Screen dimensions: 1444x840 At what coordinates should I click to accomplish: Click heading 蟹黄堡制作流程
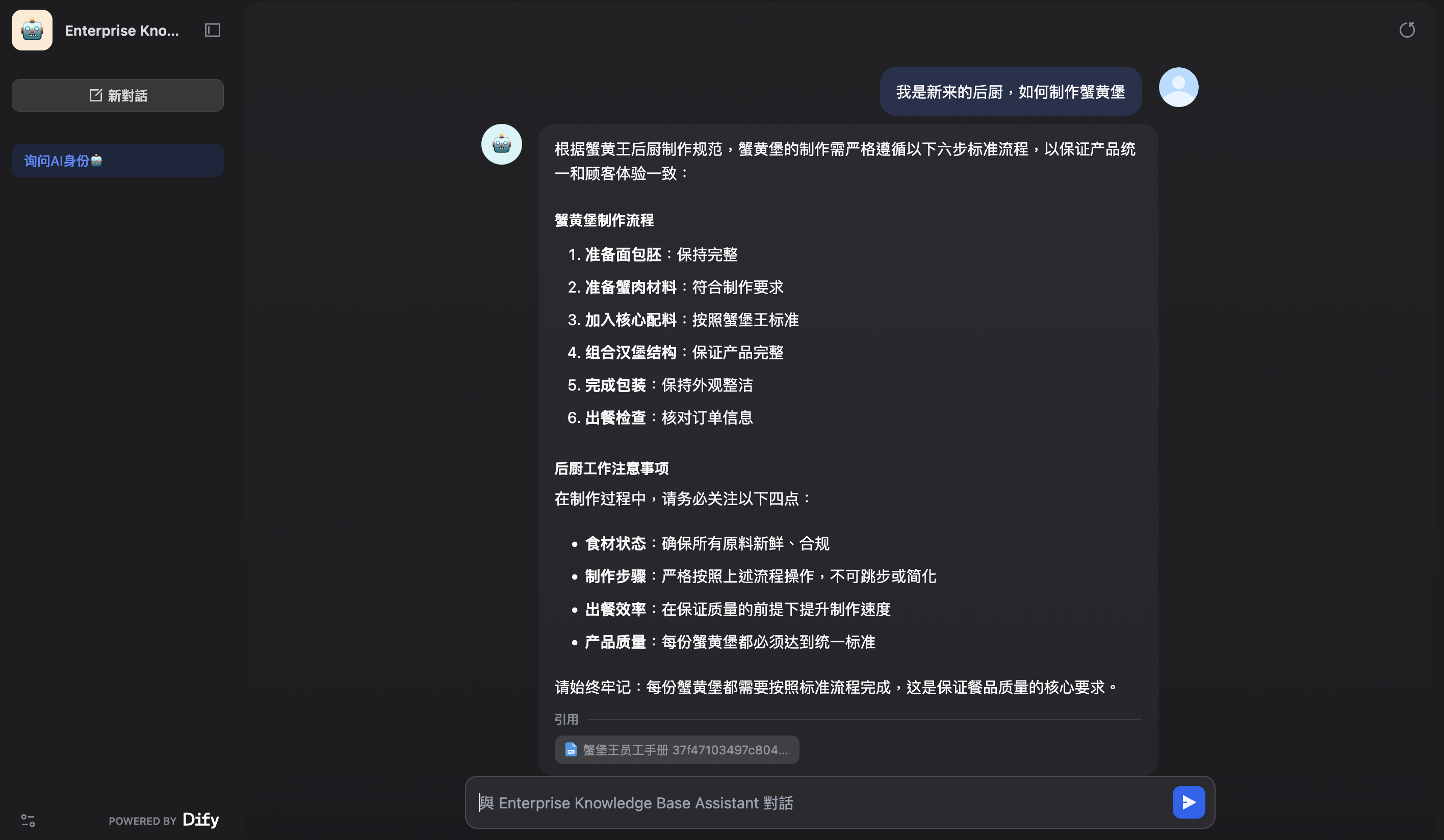[604, 220]
